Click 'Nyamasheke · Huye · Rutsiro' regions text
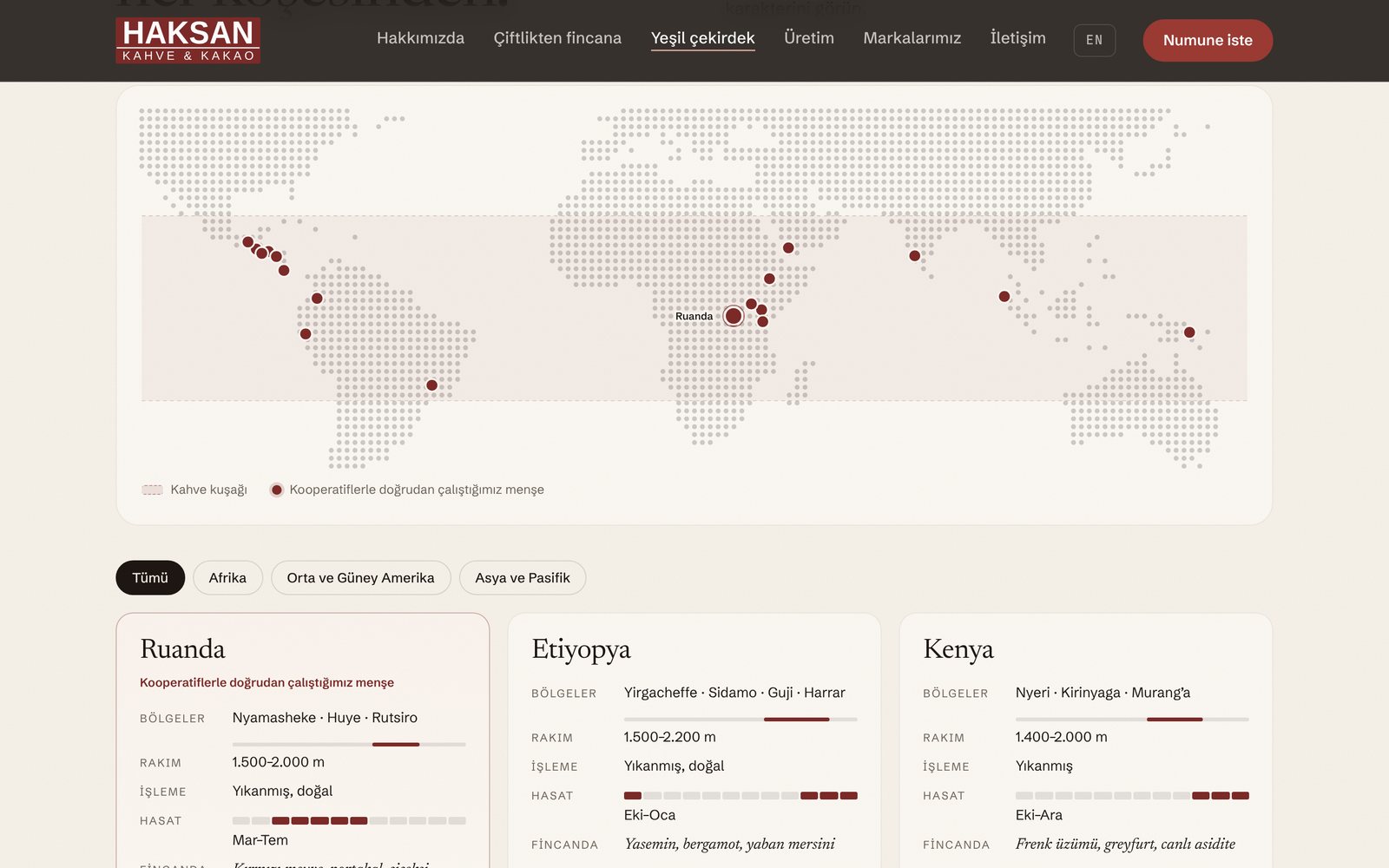The height and width of the screenshot is (868, 1389). point(325,718)
